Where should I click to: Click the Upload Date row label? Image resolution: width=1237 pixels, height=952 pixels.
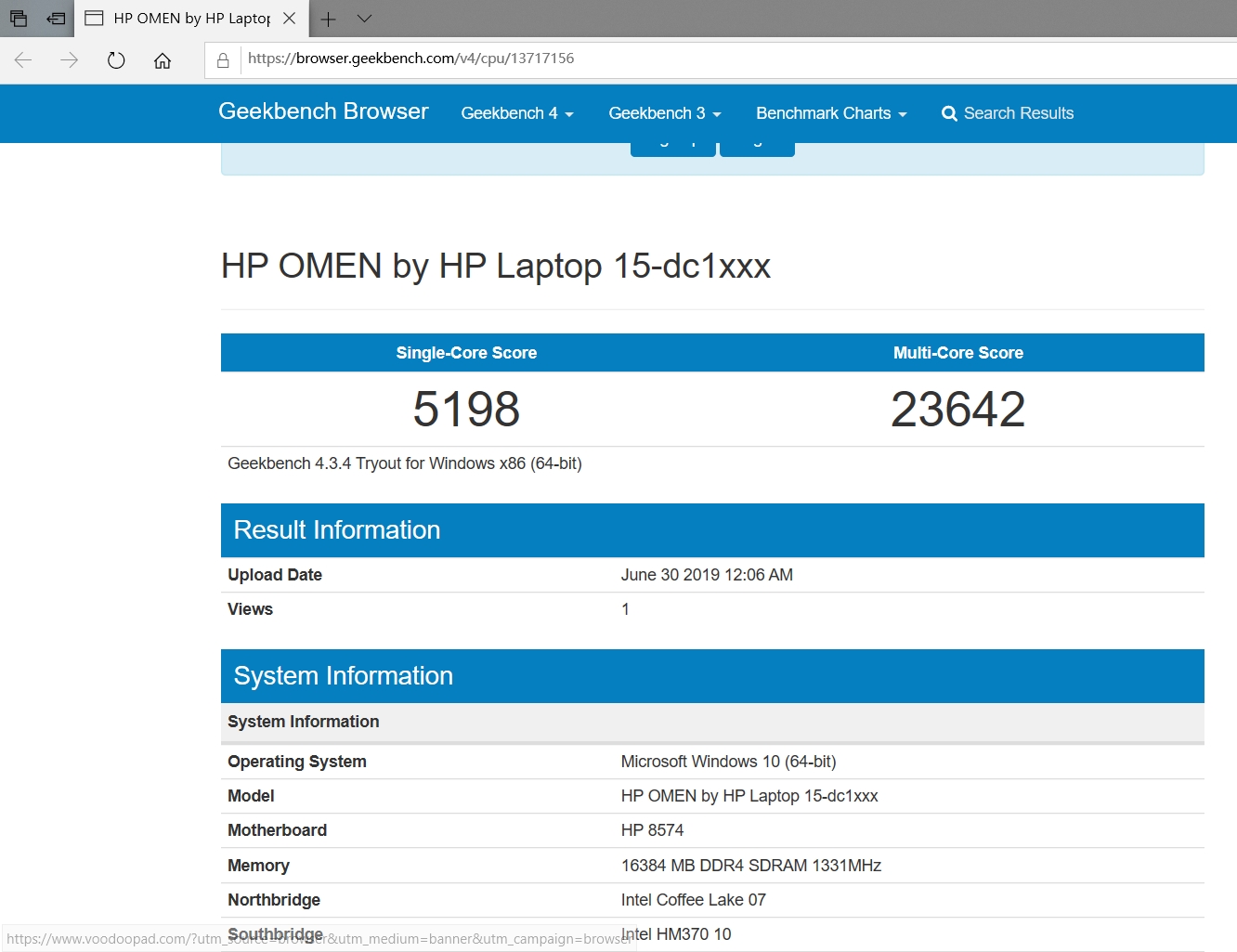pyautogui.click(x=275, y=575)
